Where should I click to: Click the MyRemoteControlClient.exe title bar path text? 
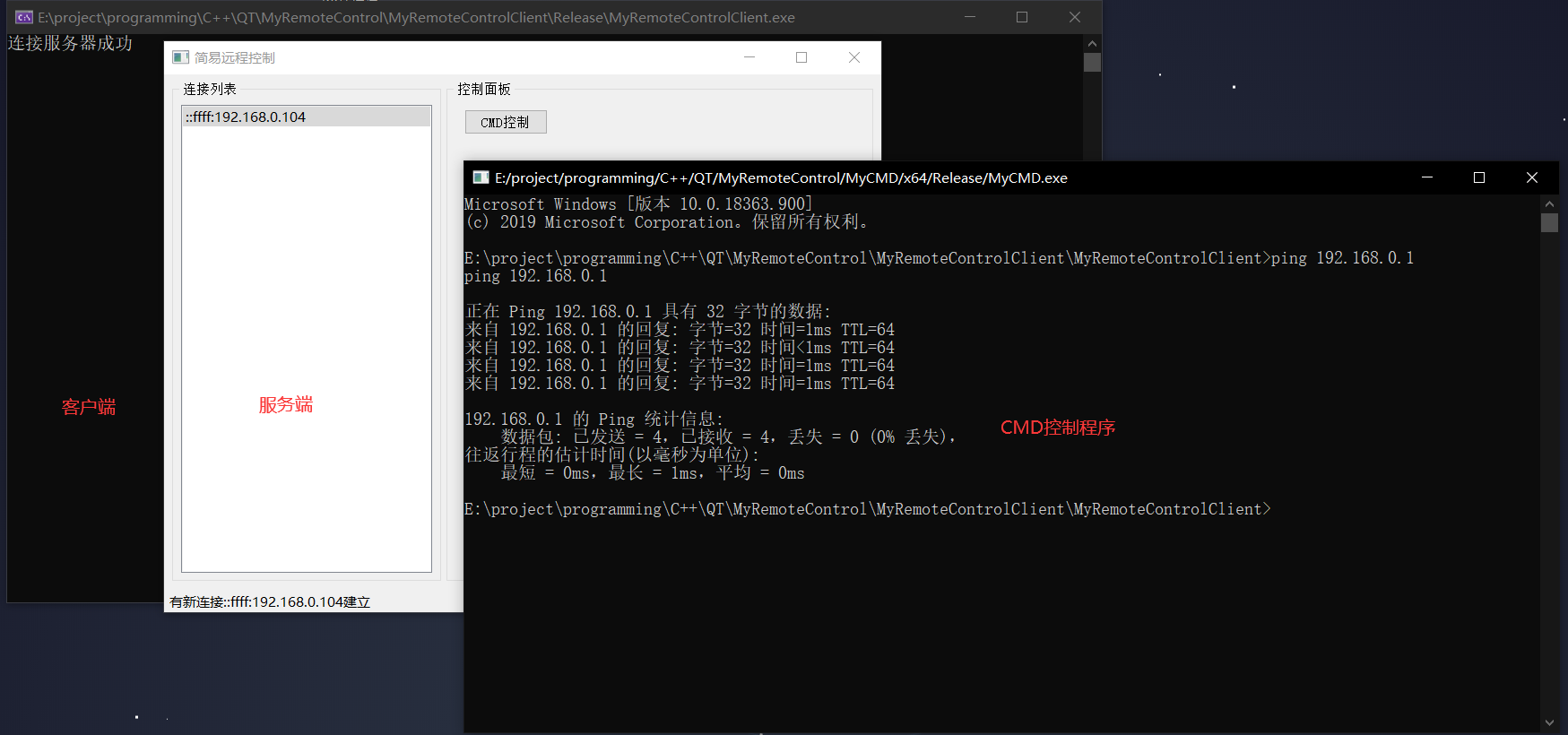(x=416, y=17)
